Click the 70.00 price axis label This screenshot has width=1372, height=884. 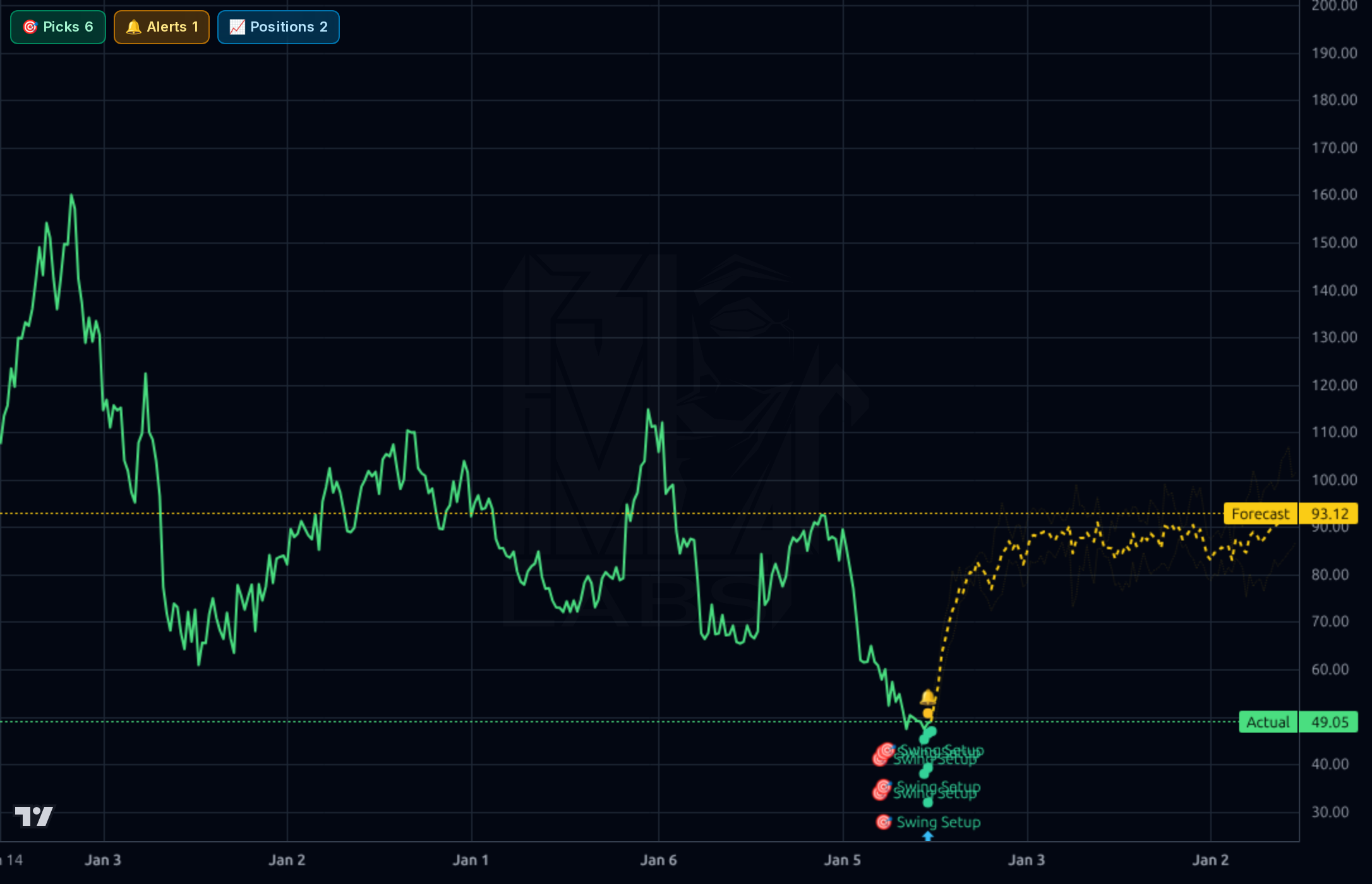1330,621
